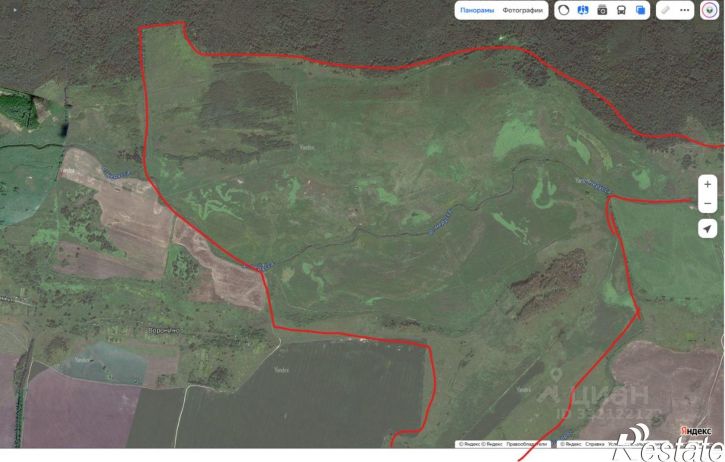Zoom in with the plus button
The image size is (725, 462).
click(707, 185)
